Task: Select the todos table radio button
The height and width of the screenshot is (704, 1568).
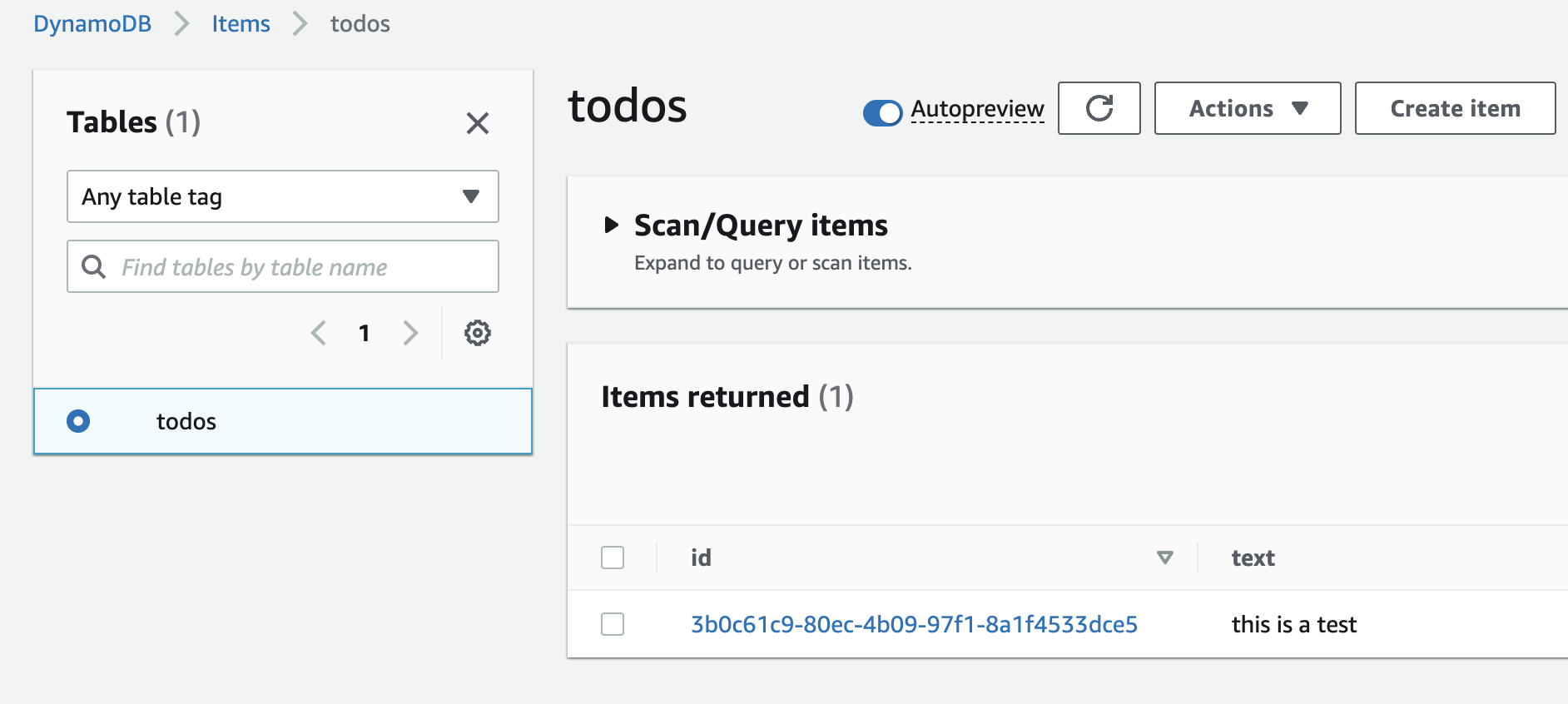Action: pyautogui.click(x=78, y=421)
